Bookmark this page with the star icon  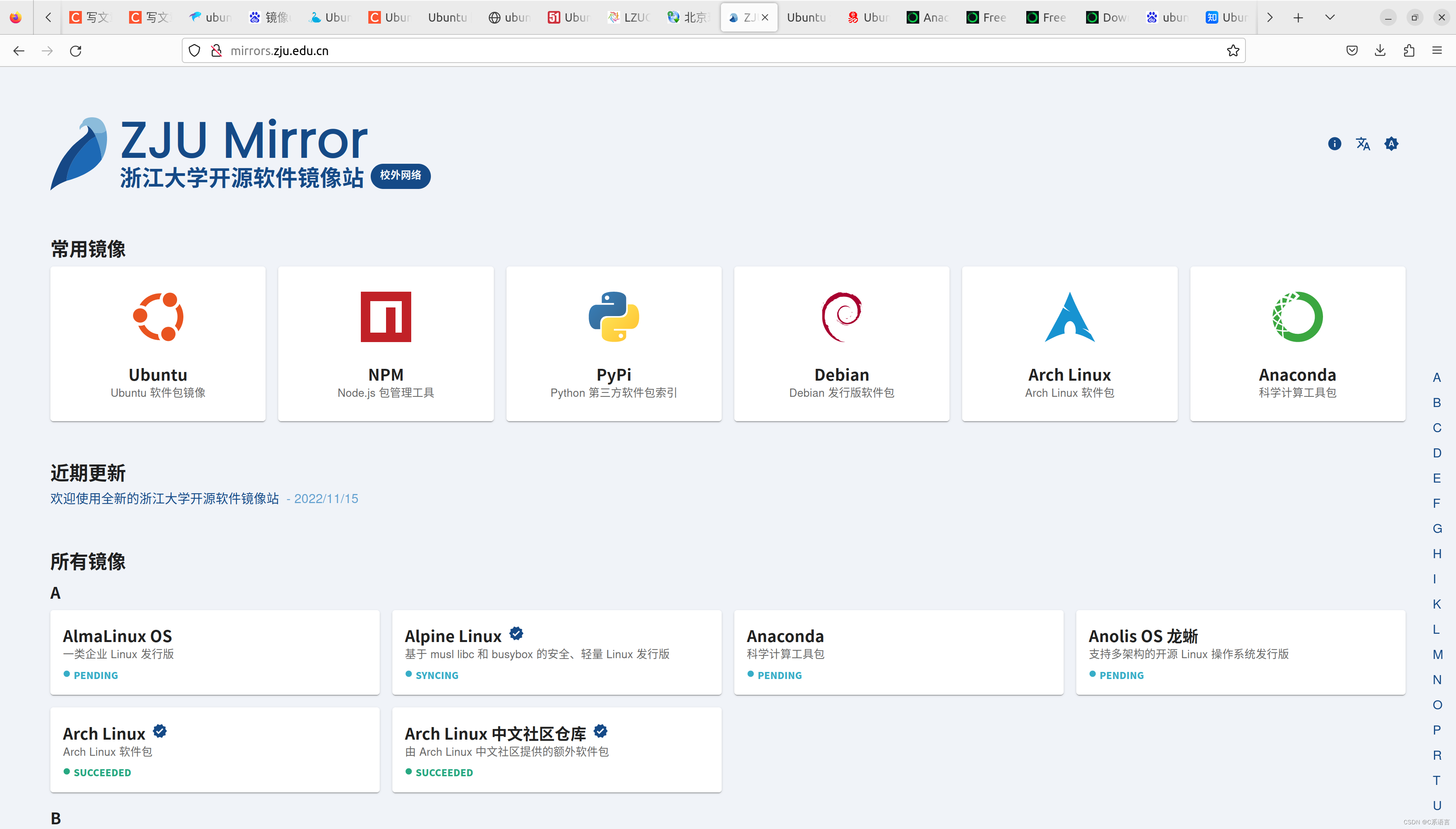[1233, 51]
